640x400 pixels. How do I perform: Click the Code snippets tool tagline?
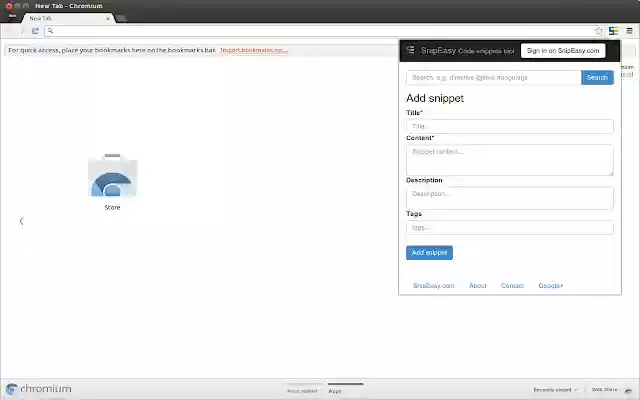tap(486, 51)
